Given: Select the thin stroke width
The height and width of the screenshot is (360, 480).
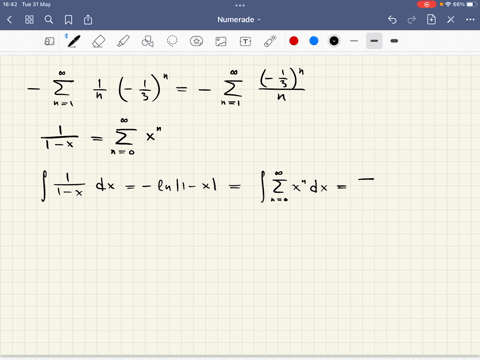Looking at the screenshot, I should tap(354, 41).
